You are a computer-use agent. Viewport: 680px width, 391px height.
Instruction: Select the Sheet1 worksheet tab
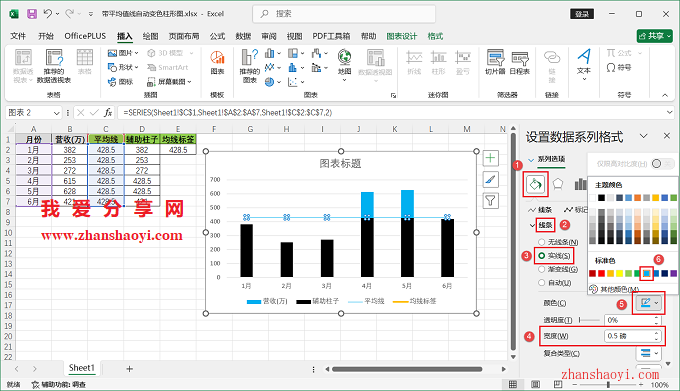pos(82,368)
